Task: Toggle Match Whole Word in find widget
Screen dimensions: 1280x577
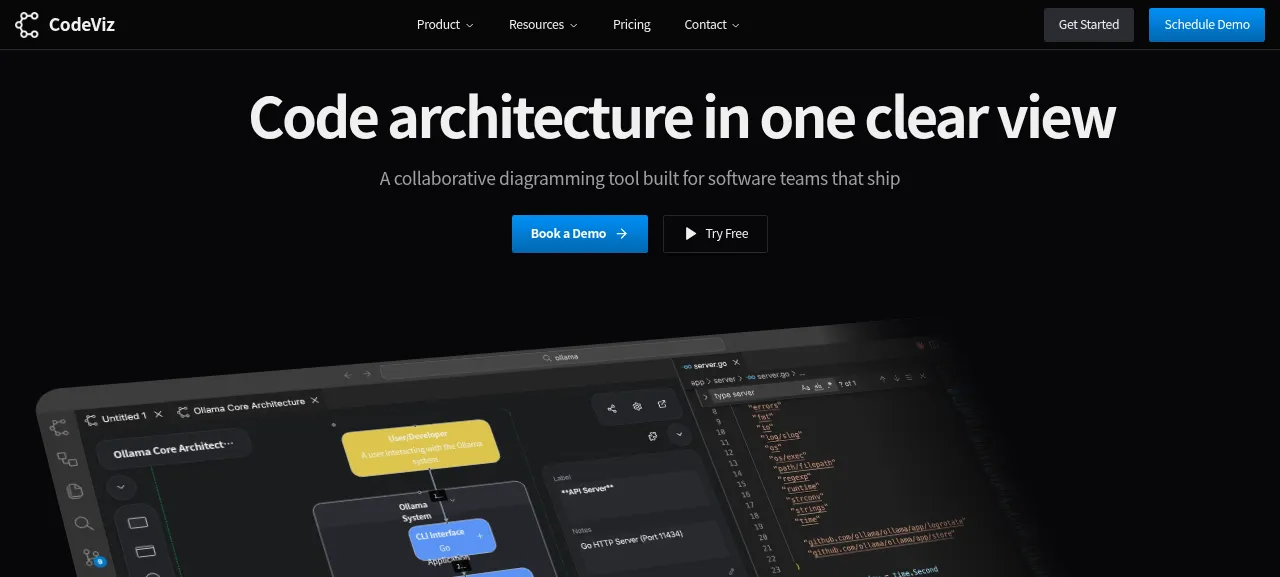Action: pyautogui.click(x=819, y=386)
